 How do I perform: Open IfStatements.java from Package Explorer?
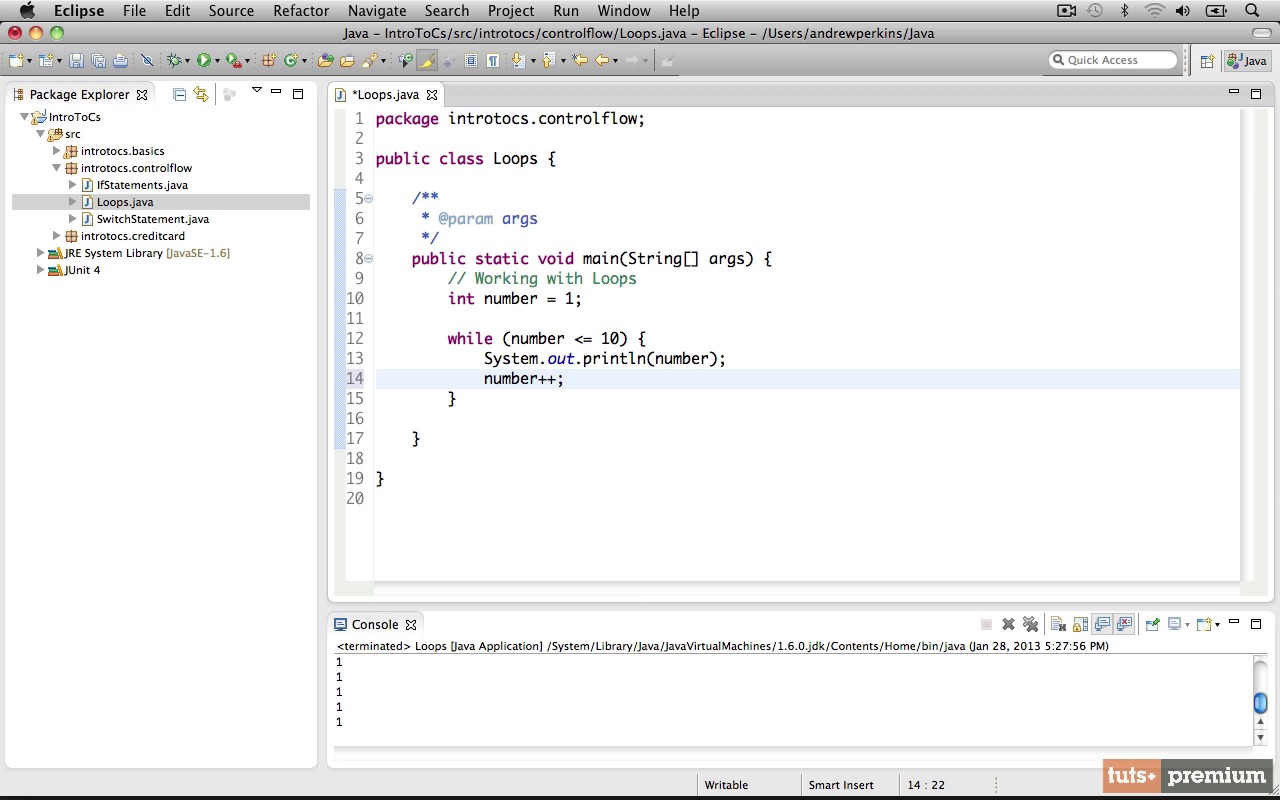[x=141, y=185]
